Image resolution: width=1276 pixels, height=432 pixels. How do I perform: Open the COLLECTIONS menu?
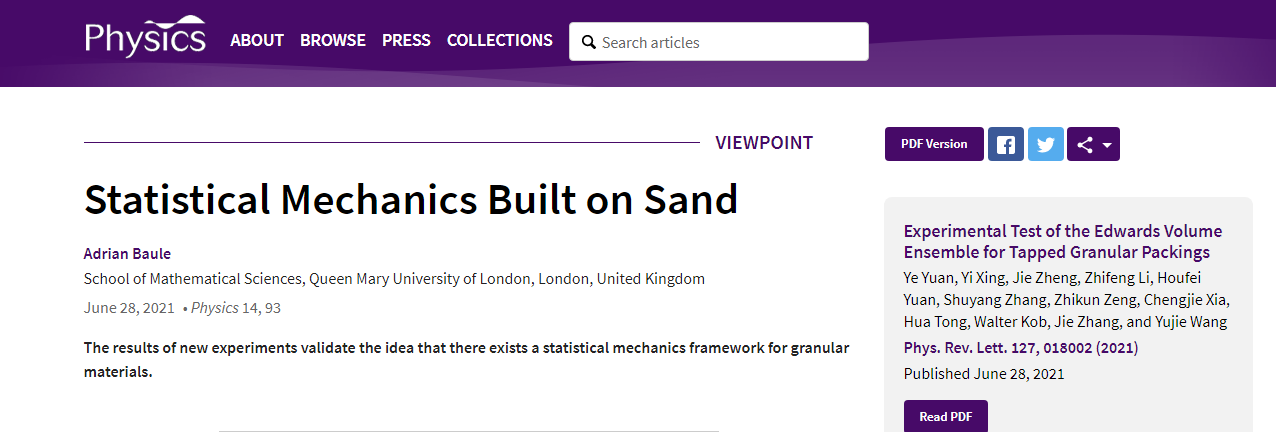[x=499, y=40]
